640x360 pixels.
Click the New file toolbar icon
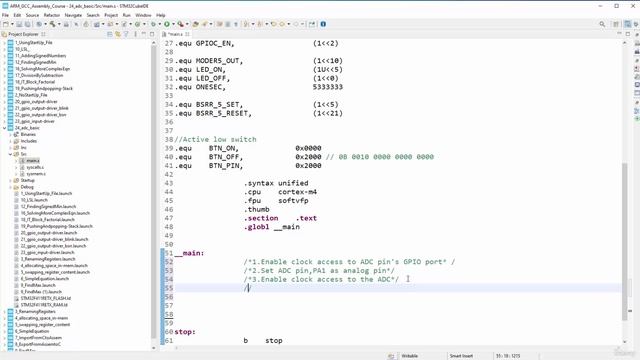click(x=6, y=24)
